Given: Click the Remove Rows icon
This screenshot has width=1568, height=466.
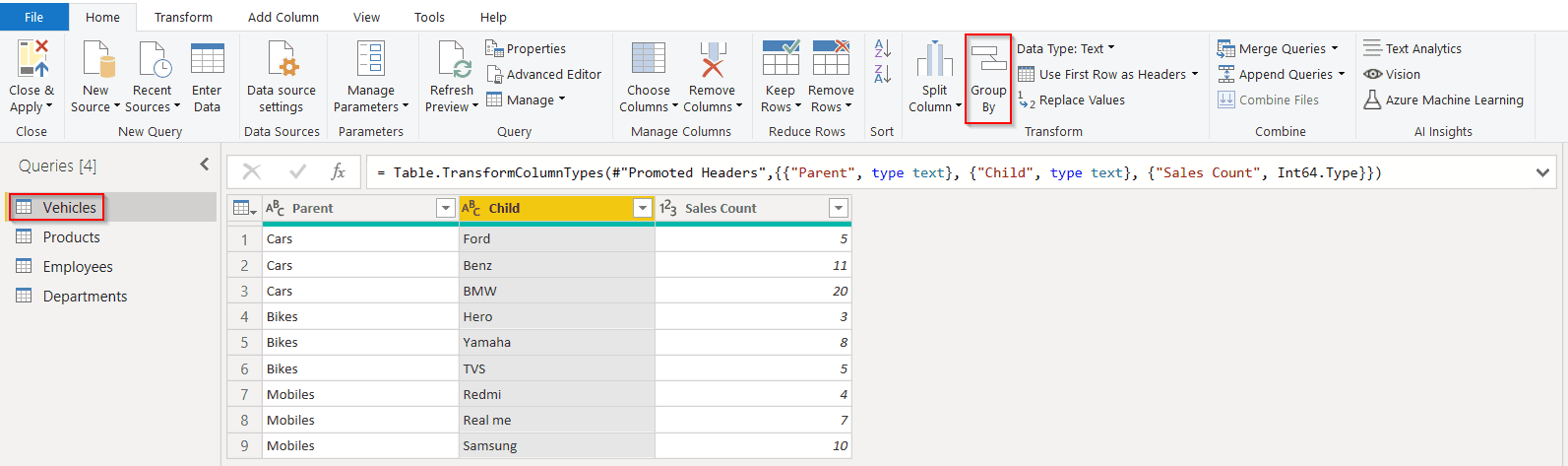Looking at the screenshot, I should coord(831,59).
